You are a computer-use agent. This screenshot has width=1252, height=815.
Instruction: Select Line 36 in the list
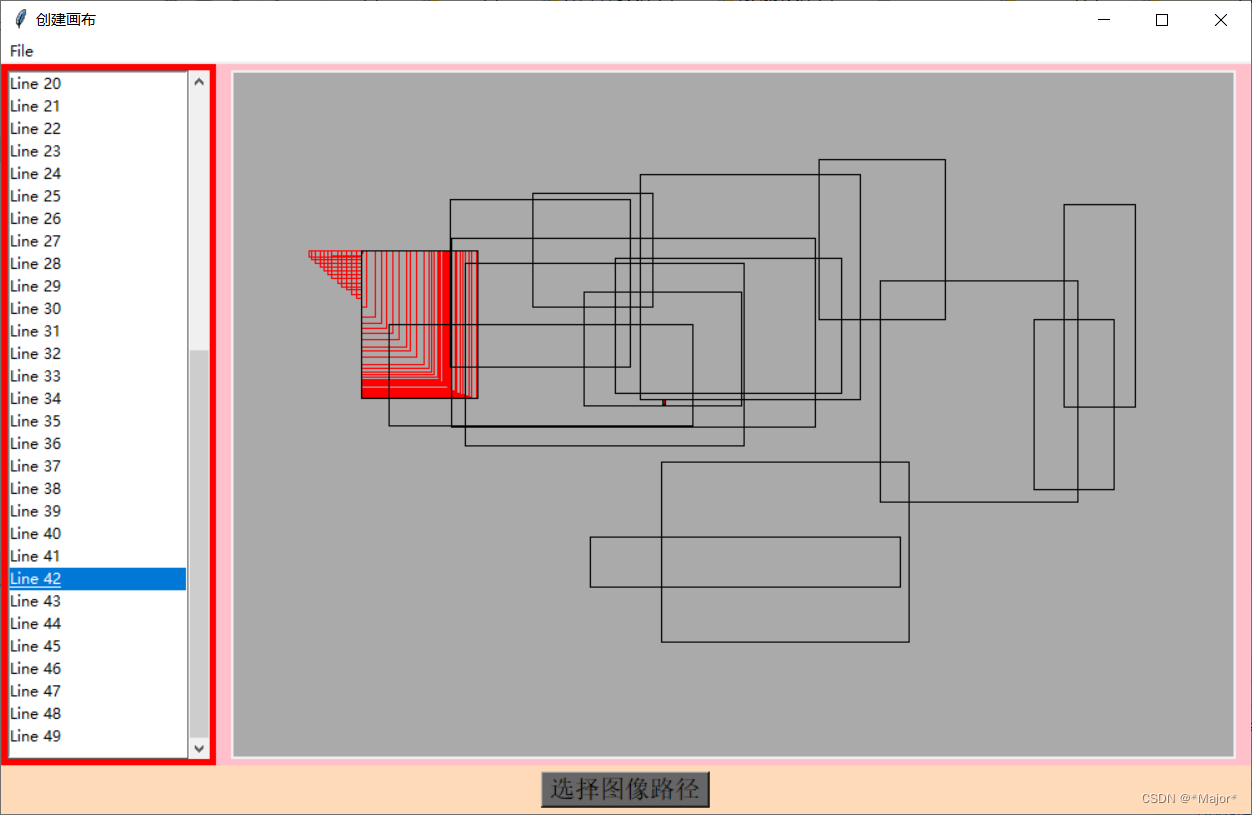point(97,444)
